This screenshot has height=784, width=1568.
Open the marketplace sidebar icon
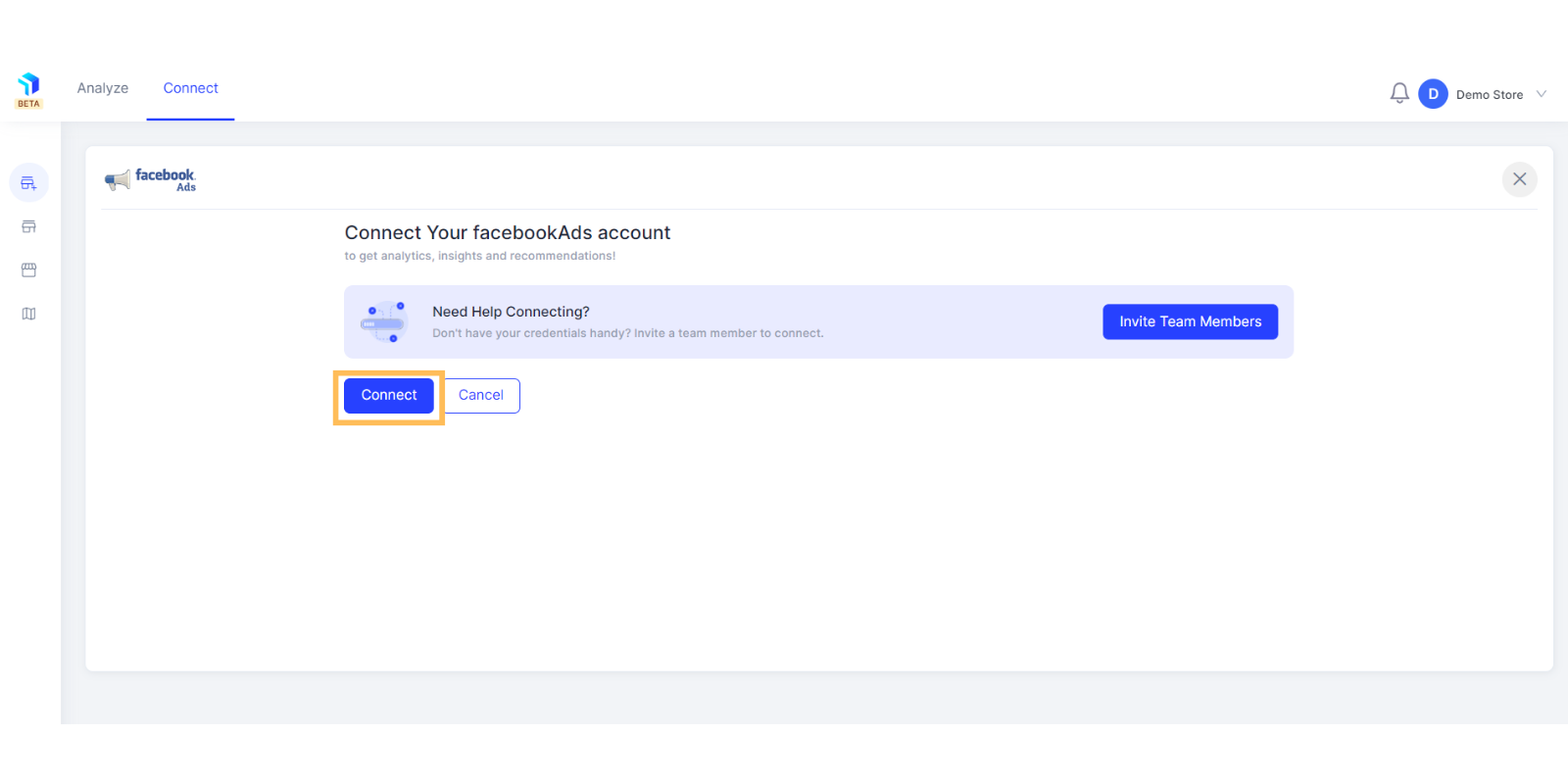[x=28, y=269]
